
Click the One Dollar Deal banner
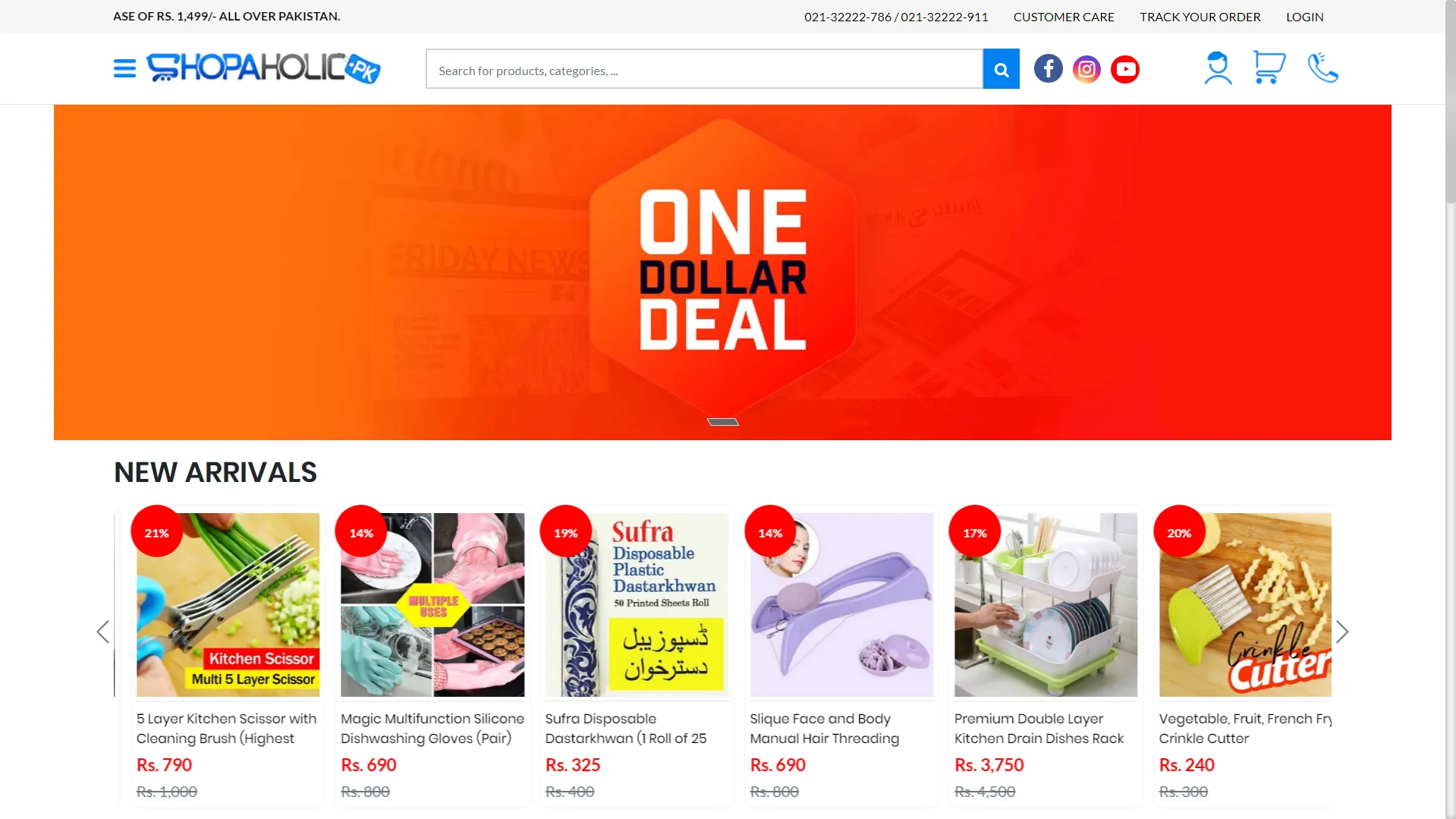pyautogui.click(x=722, y=272)
